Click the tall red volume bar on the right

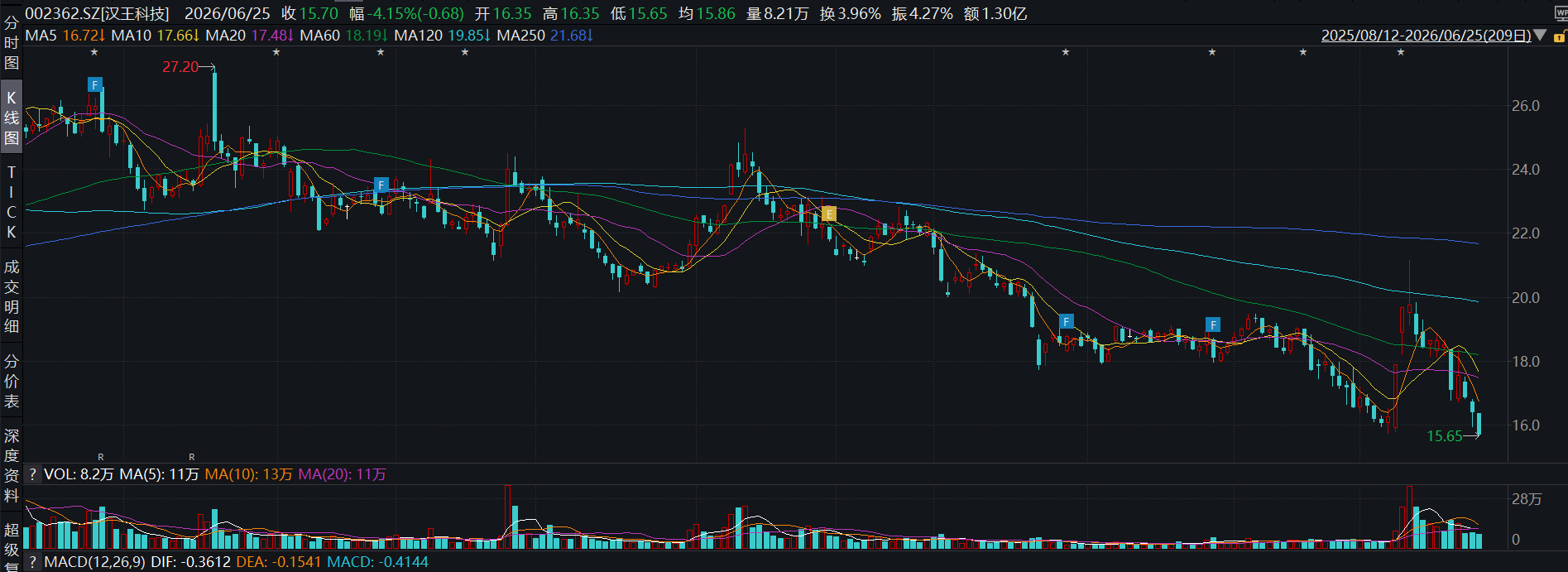[1409, 517]
